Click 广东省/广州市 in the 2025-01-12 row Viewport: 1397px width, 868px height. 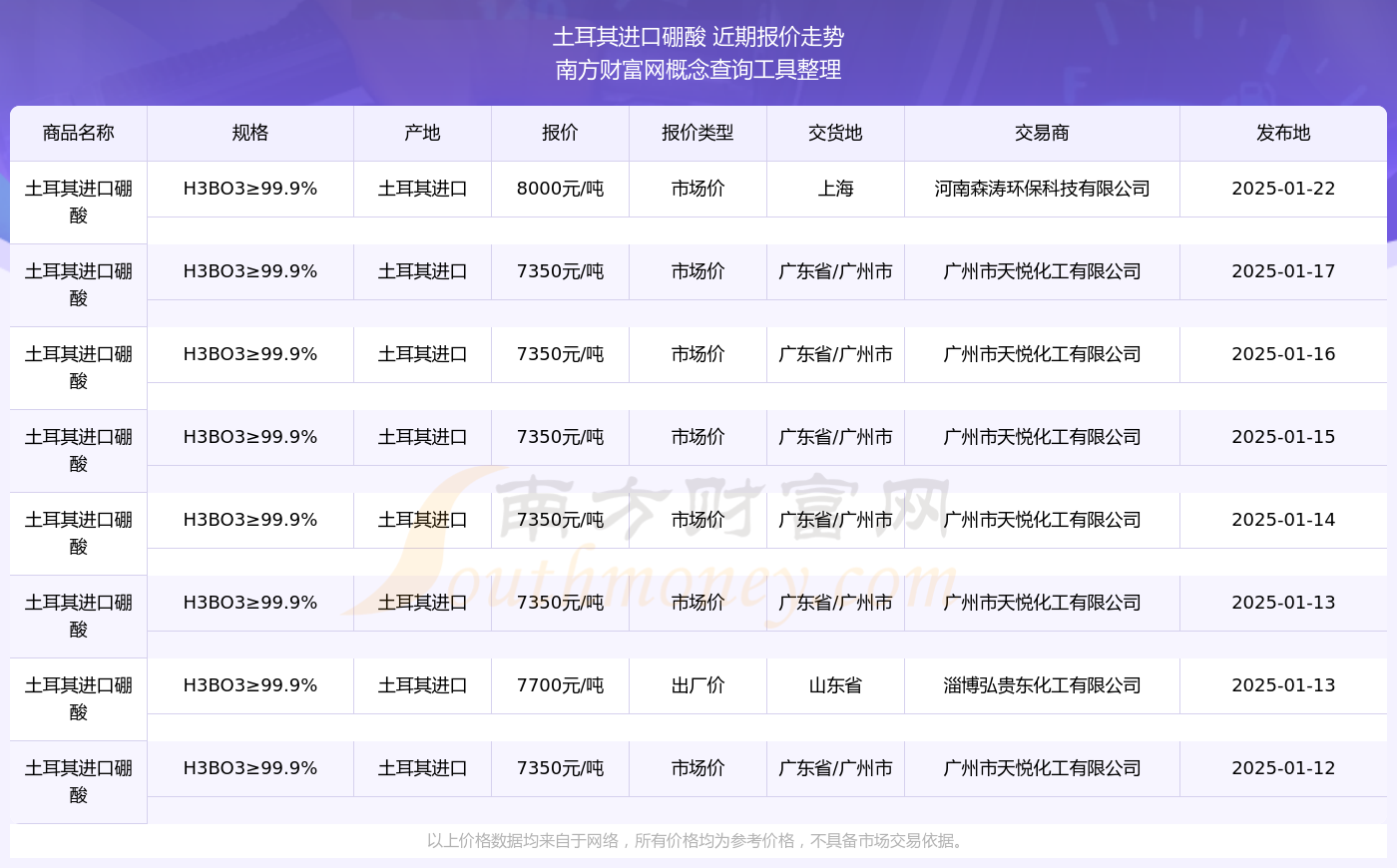point(835,768)
